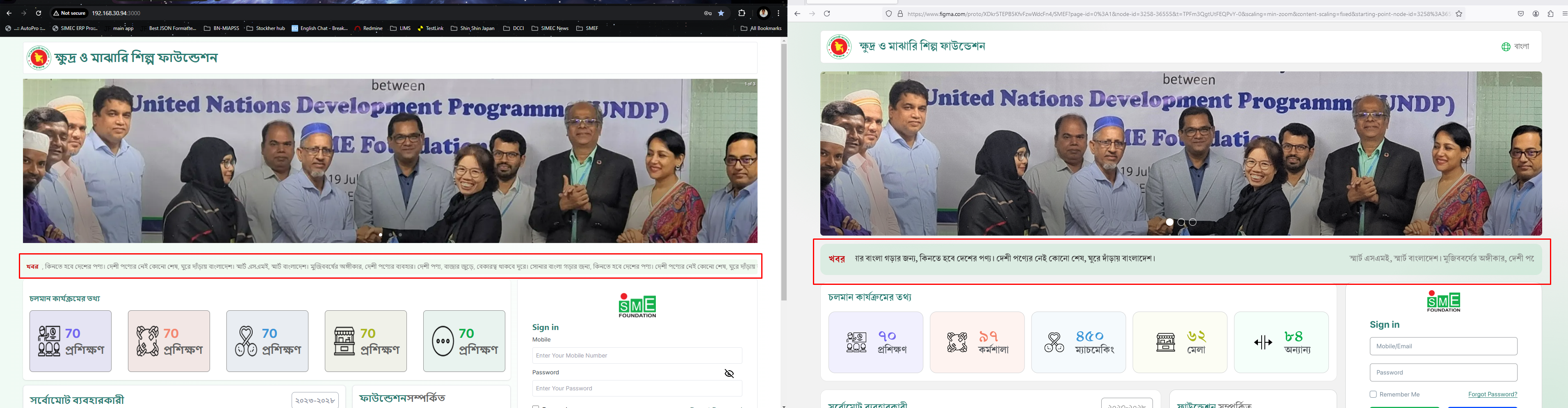Go back in the Chrome window
Viewport: 1568px width, 408px height.
click(x=9, y=13)
